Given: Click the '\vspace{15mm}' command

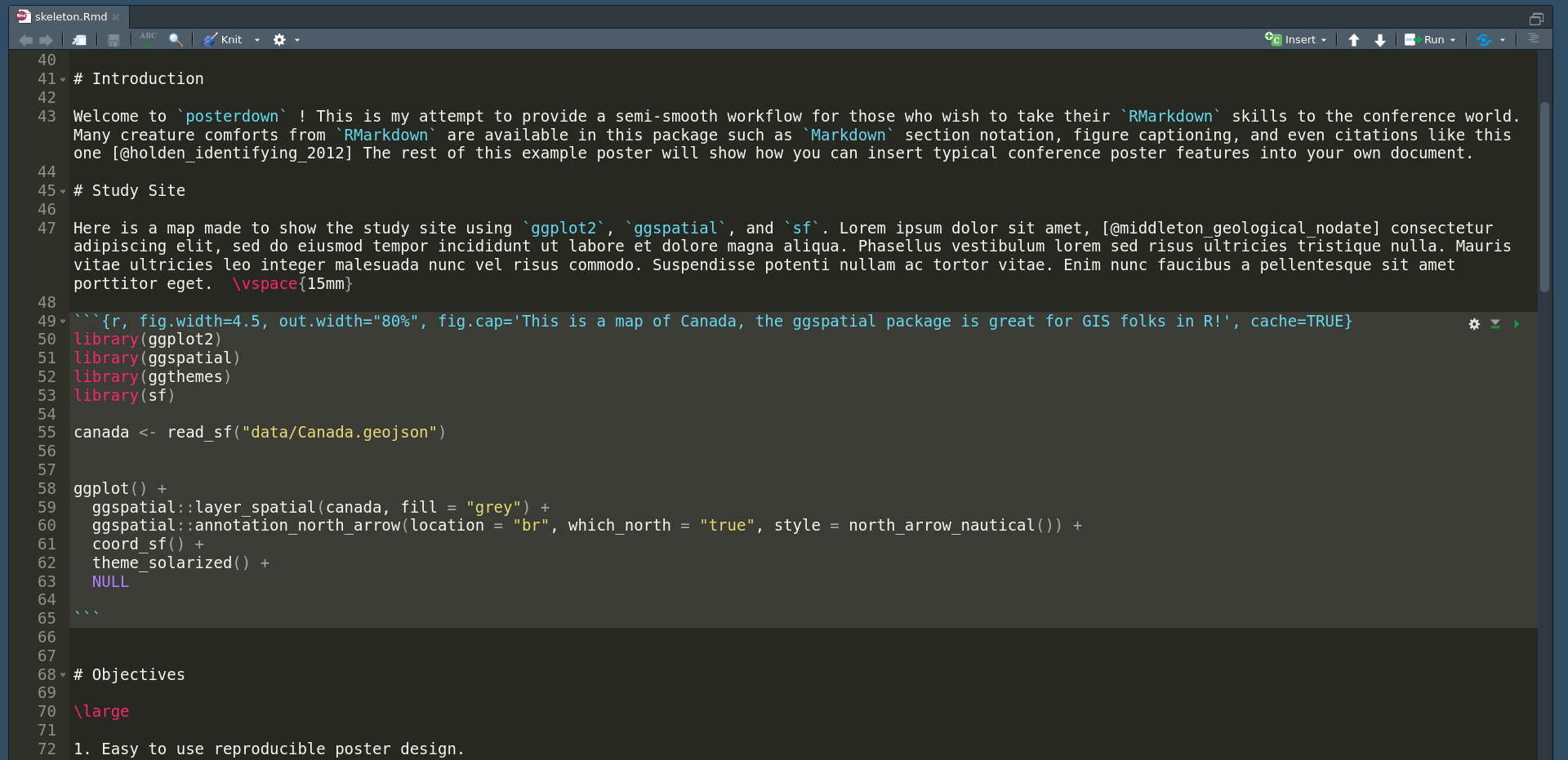Looking at the screenshot, I should 292,284.
